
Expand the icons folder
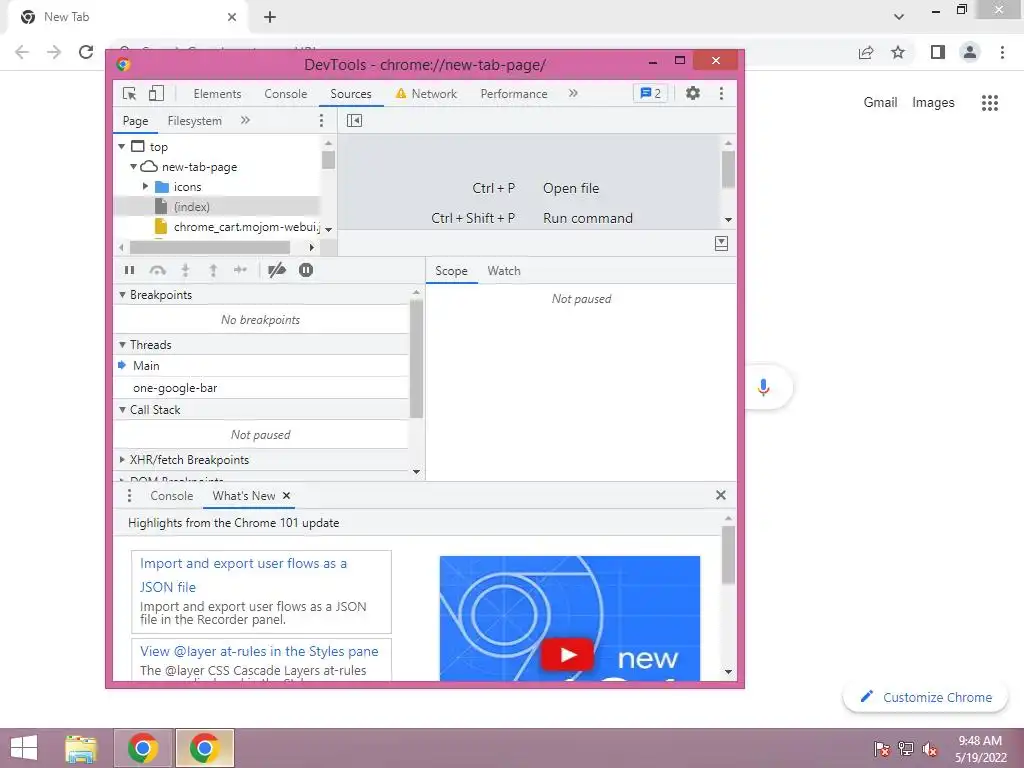(145, 187)
